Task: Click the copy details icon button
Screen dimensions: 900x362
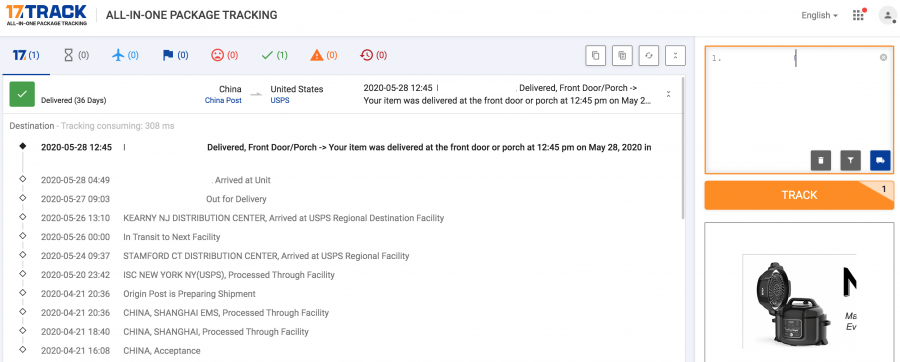Action: tap(622, 56)
